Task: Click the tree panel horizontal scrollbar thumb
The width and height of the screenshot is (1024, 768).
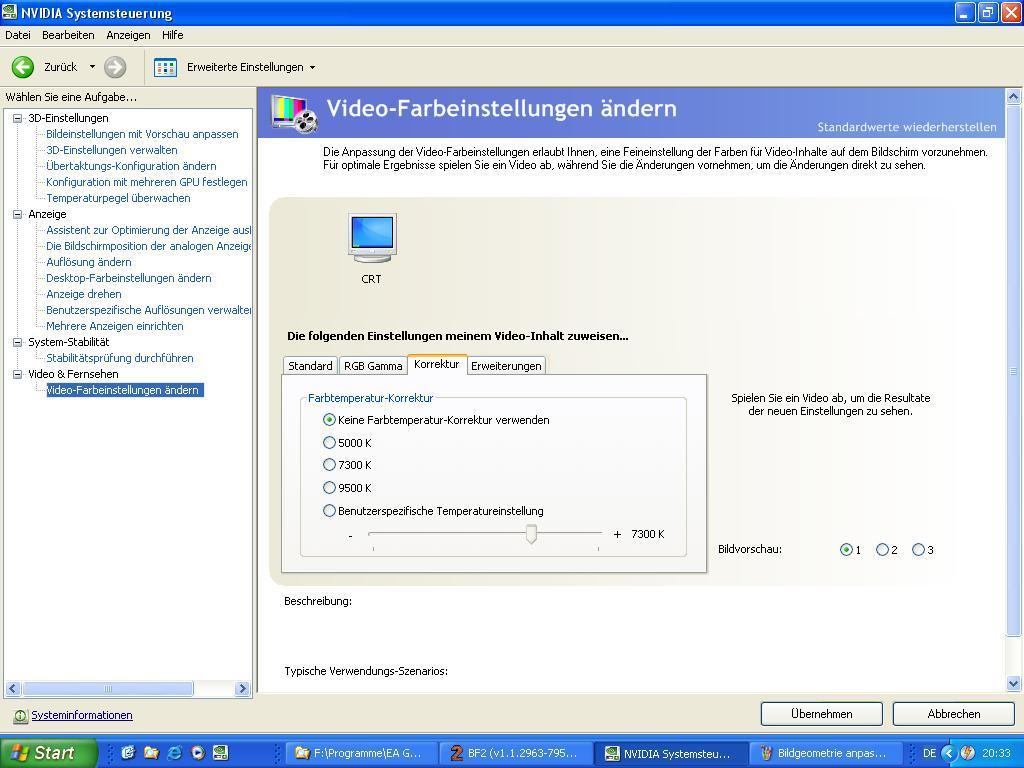Action: point(108,688)
